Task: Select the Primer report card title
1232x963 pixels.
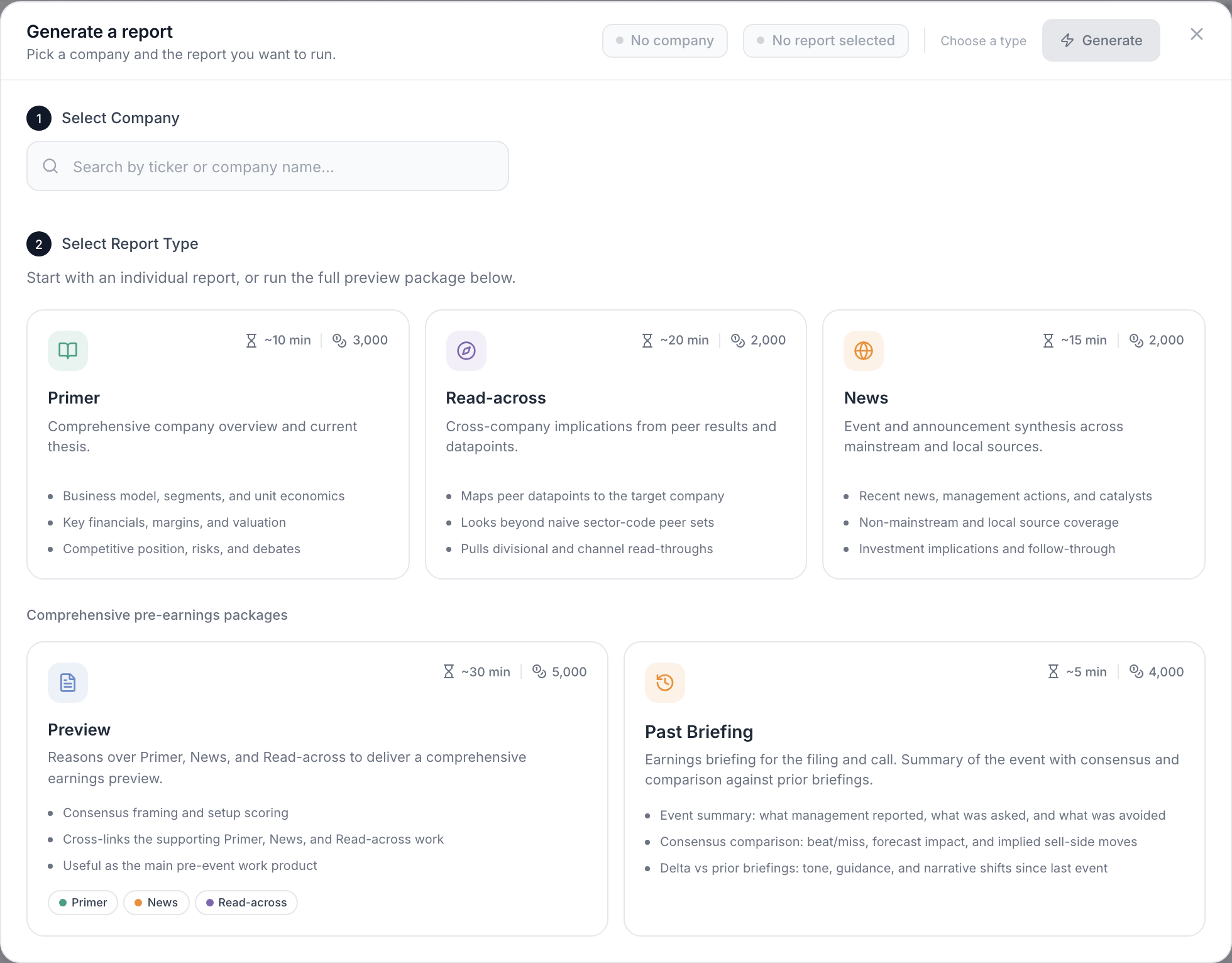Action: coord(74,398)
